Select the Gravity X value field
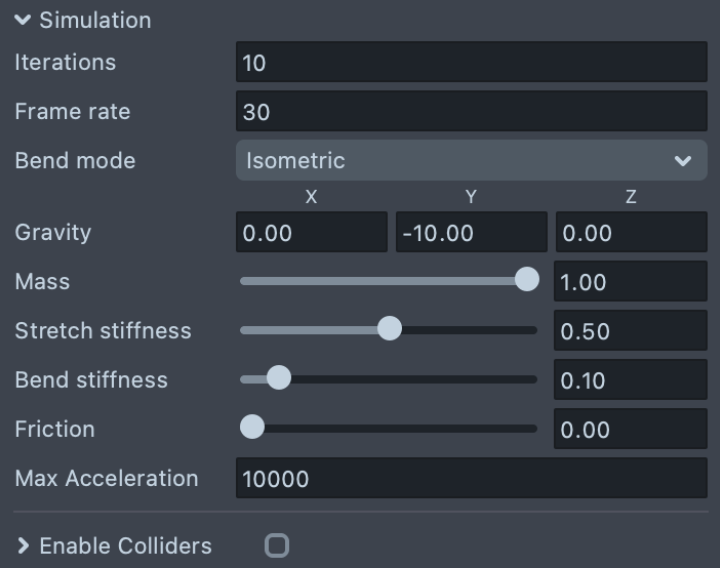This screenshot has width=720, height=568. coord(311,233)
